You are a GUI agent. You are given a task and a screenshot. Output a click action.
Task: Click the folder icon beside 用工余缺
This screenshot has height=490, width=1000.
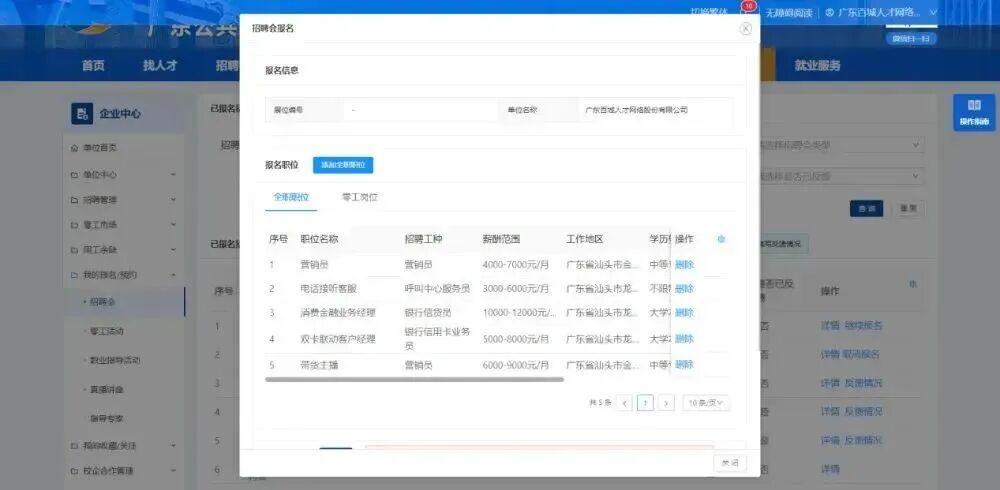tap(74, 250)
